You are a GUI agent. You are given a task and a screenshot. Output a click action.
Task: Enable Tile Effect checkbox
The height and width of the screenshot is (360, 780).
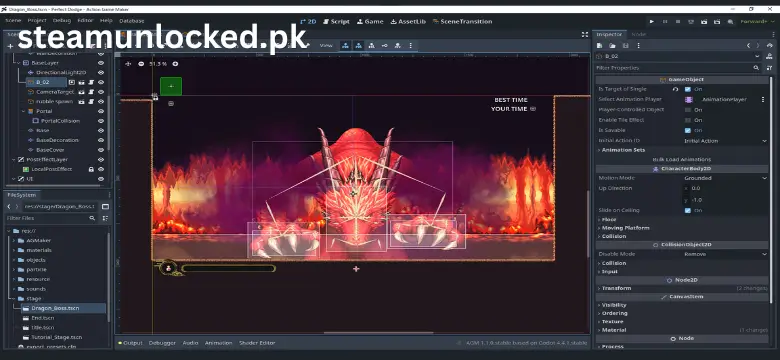tap(687, 120)
